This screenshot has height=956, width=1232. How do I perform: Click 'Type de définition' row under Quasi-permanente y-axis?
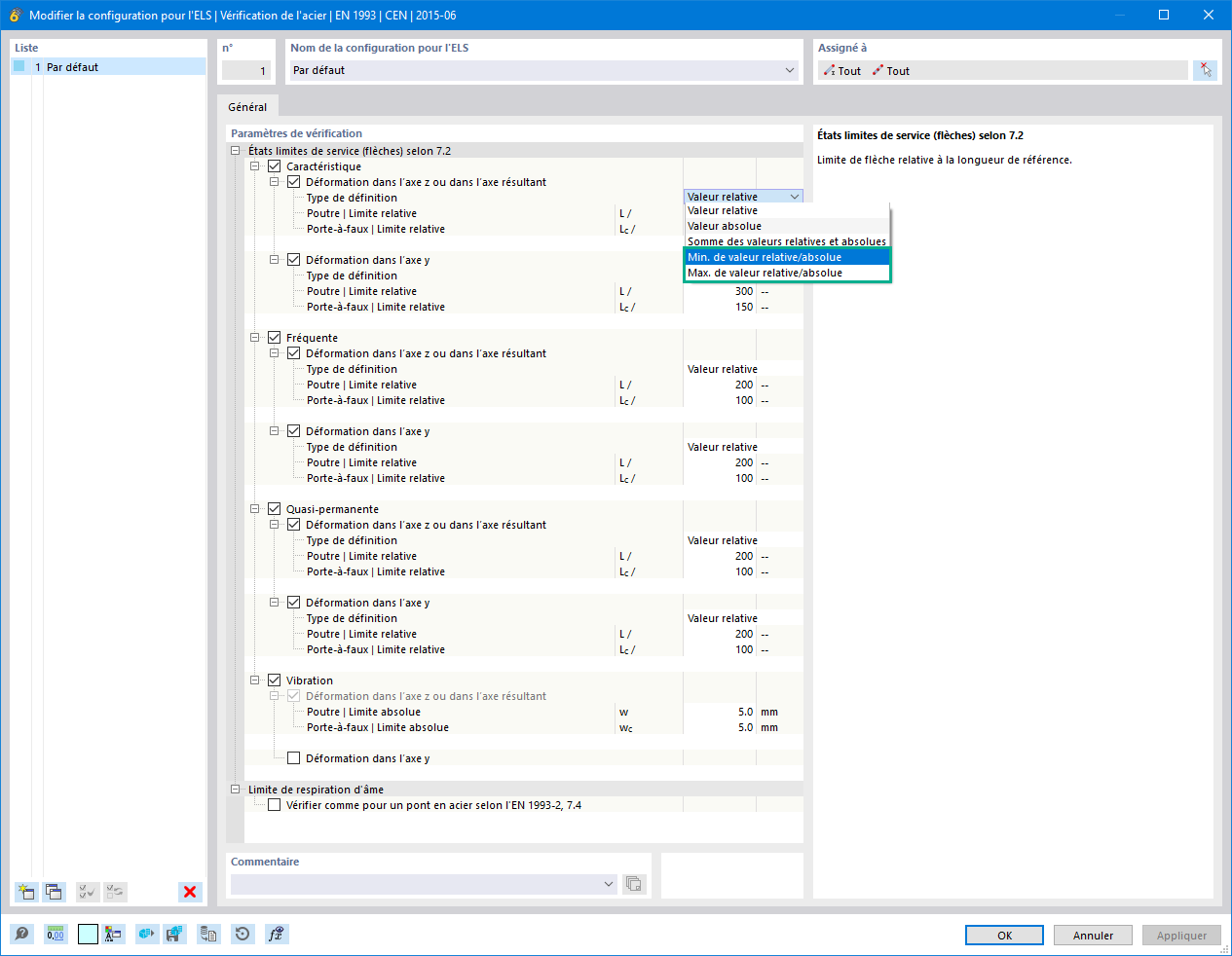click(x=524, y=618)
